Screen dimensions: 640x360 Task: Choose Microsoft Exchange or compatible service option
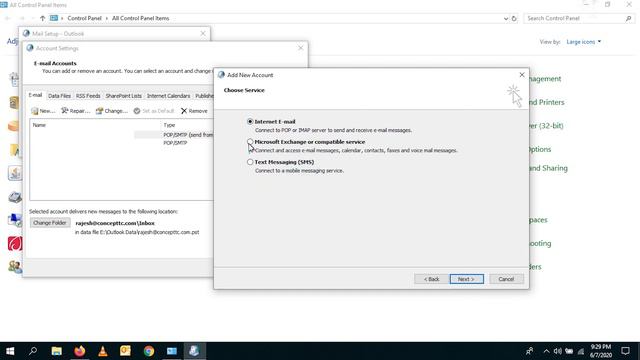coord(250,142)
